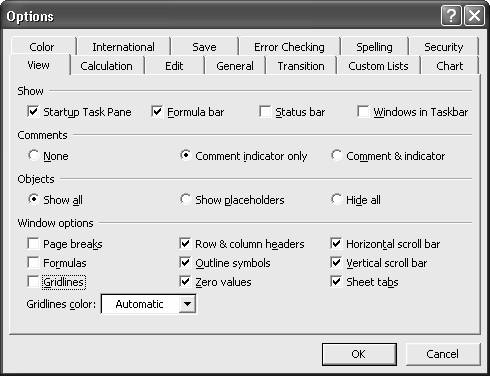Go to the Custom Lists tab
The width and height of the screenshot is (490, 376).
pyautogui.click(x=378, y=66)
